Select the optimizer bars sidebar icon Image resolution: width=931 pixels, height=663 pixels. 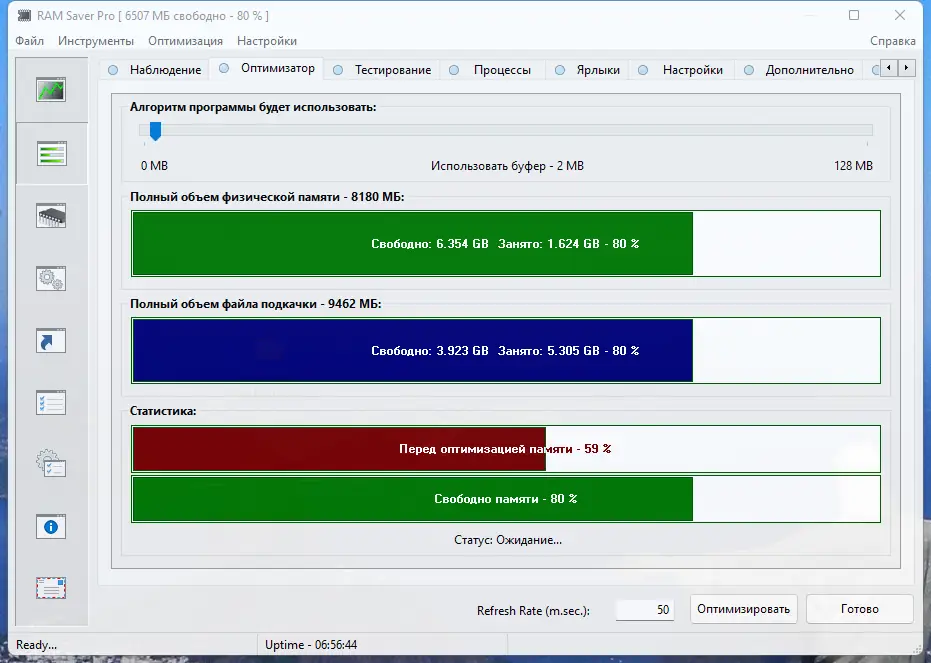point(51,154)
